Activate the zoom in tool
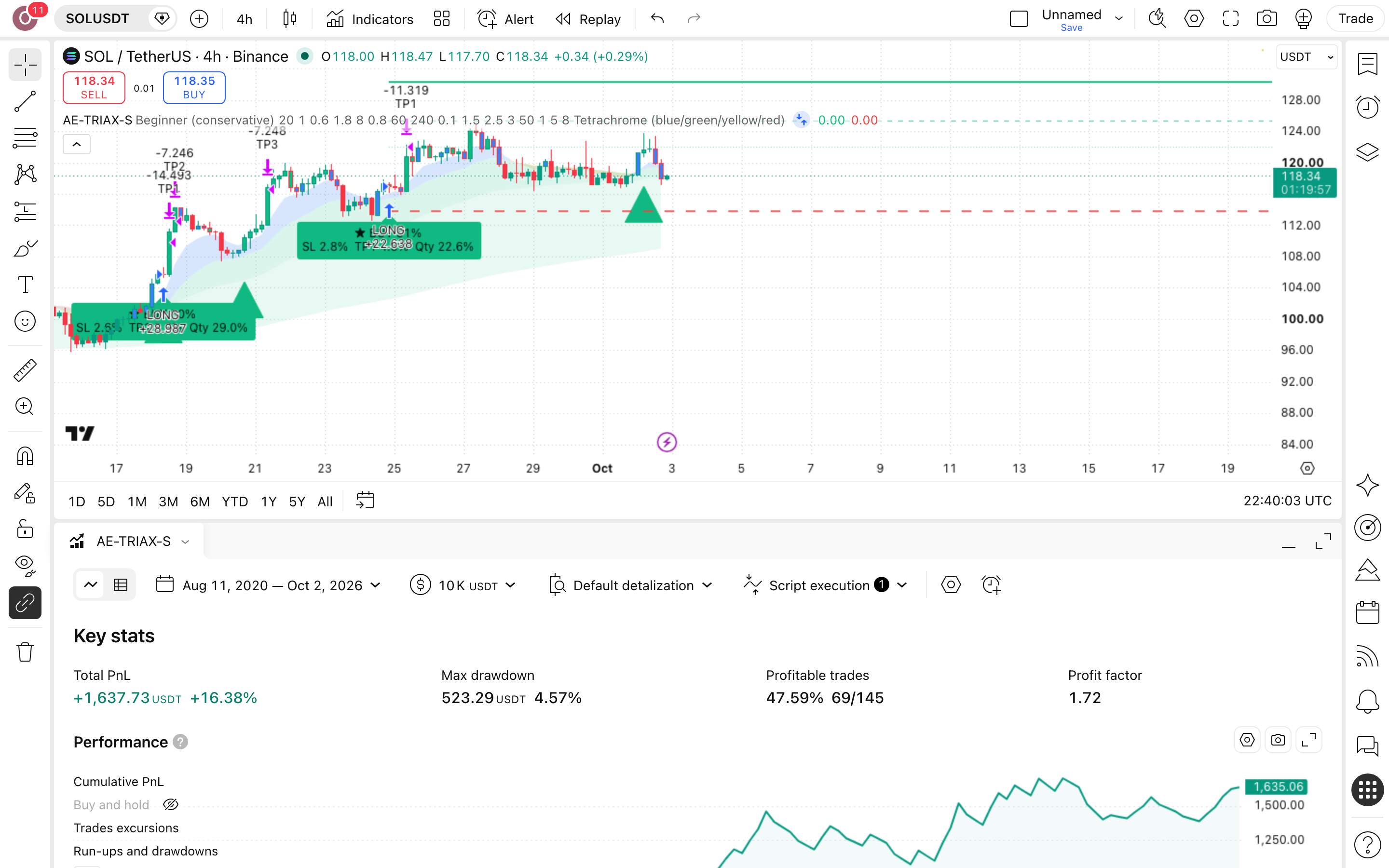 25,407
